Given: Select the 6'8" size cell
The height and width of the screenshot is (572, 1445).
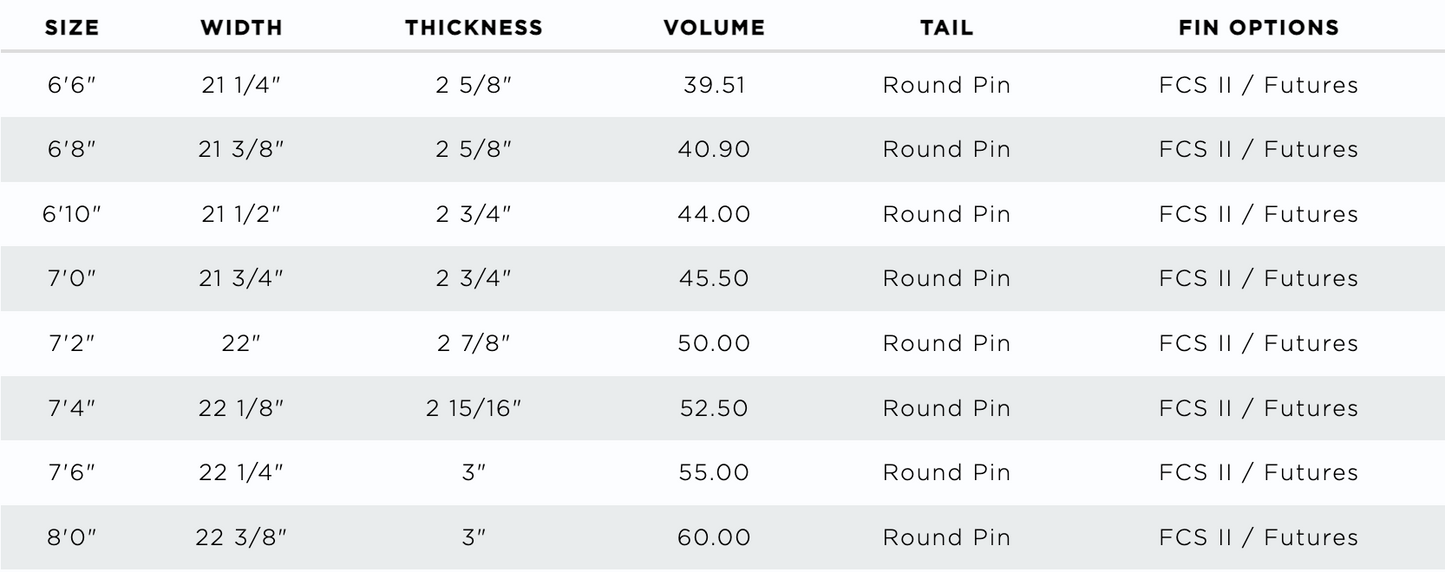Looking at the screenshot, I should [72, 150].
